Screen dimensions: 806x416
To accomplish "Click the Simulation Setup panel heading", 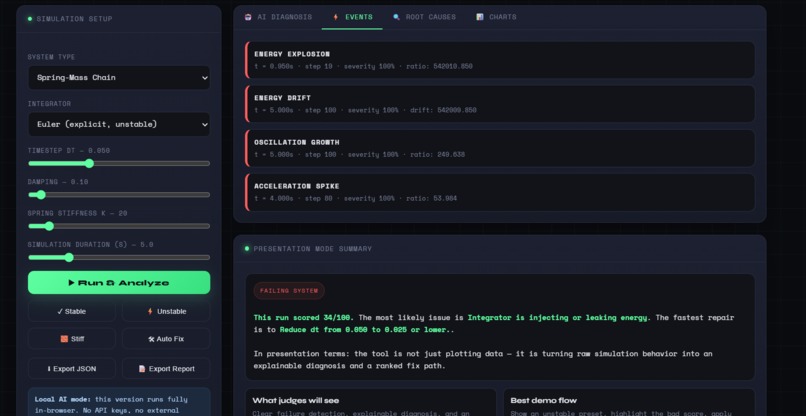I will click(x=74, y=19).
